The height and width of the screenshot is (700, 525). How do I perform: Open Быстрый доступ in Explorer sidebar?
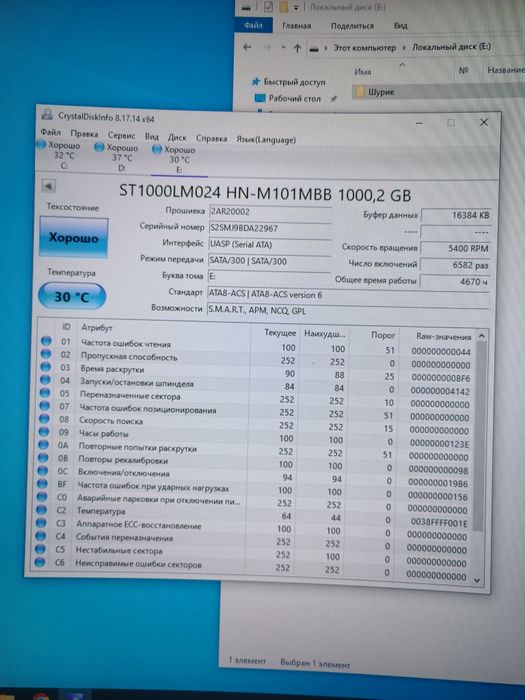pyautogui.click(x=294, y=82)
